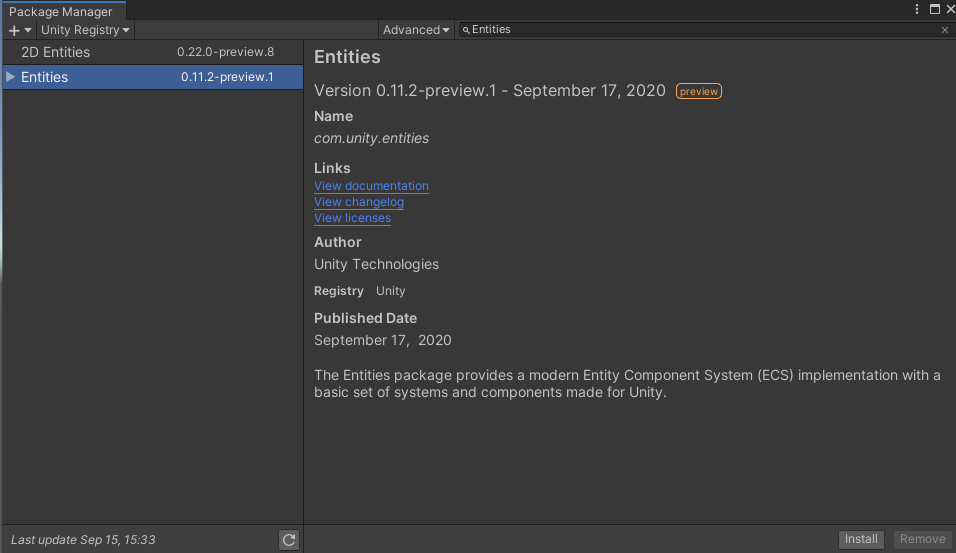
Task: Clear the Entities search text
Action: tap(944, 30)
